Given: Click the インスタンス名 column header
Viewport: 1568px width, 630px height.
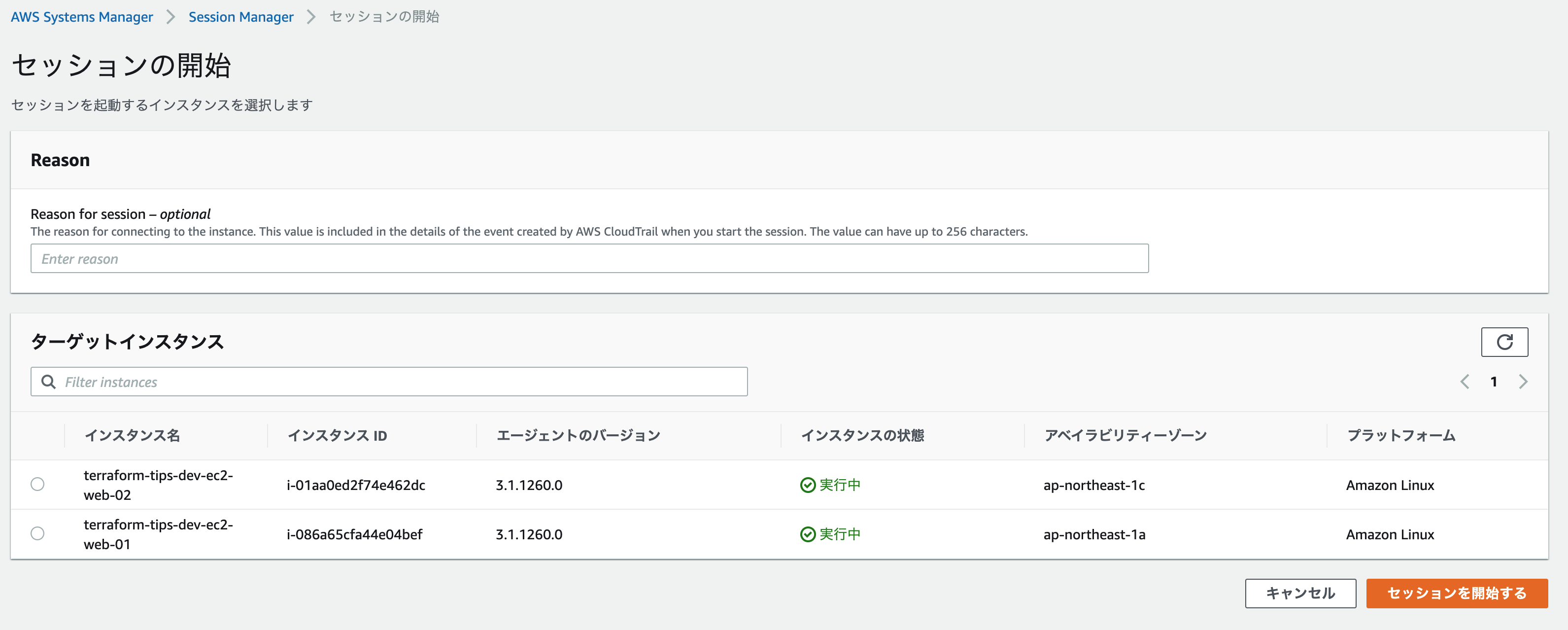Looking at the screenshot, I should pyautogui.click(x=132, y=436).
